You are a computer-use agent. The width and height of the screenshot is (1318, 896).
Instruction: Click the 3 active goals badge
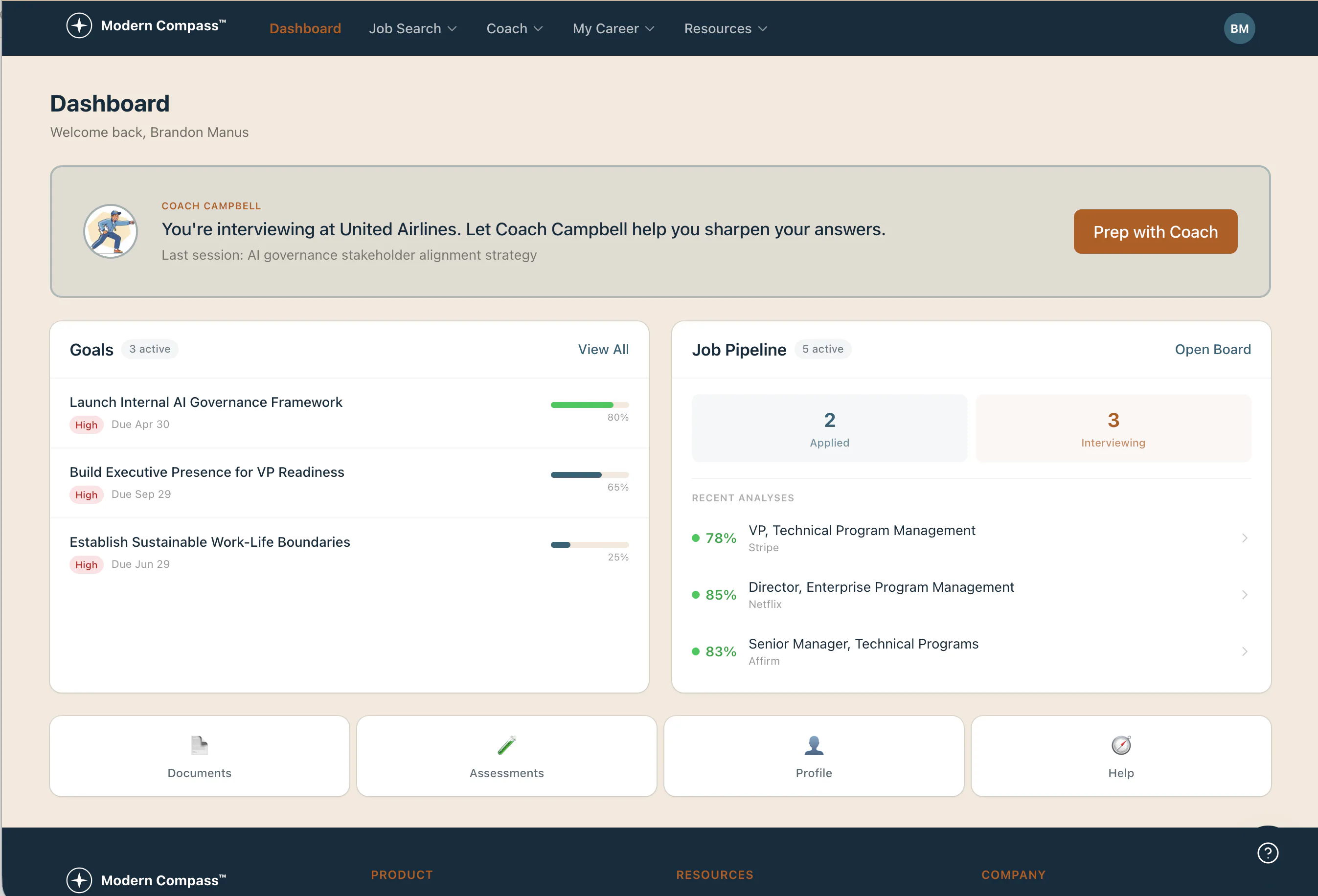[x=150, y=349]
